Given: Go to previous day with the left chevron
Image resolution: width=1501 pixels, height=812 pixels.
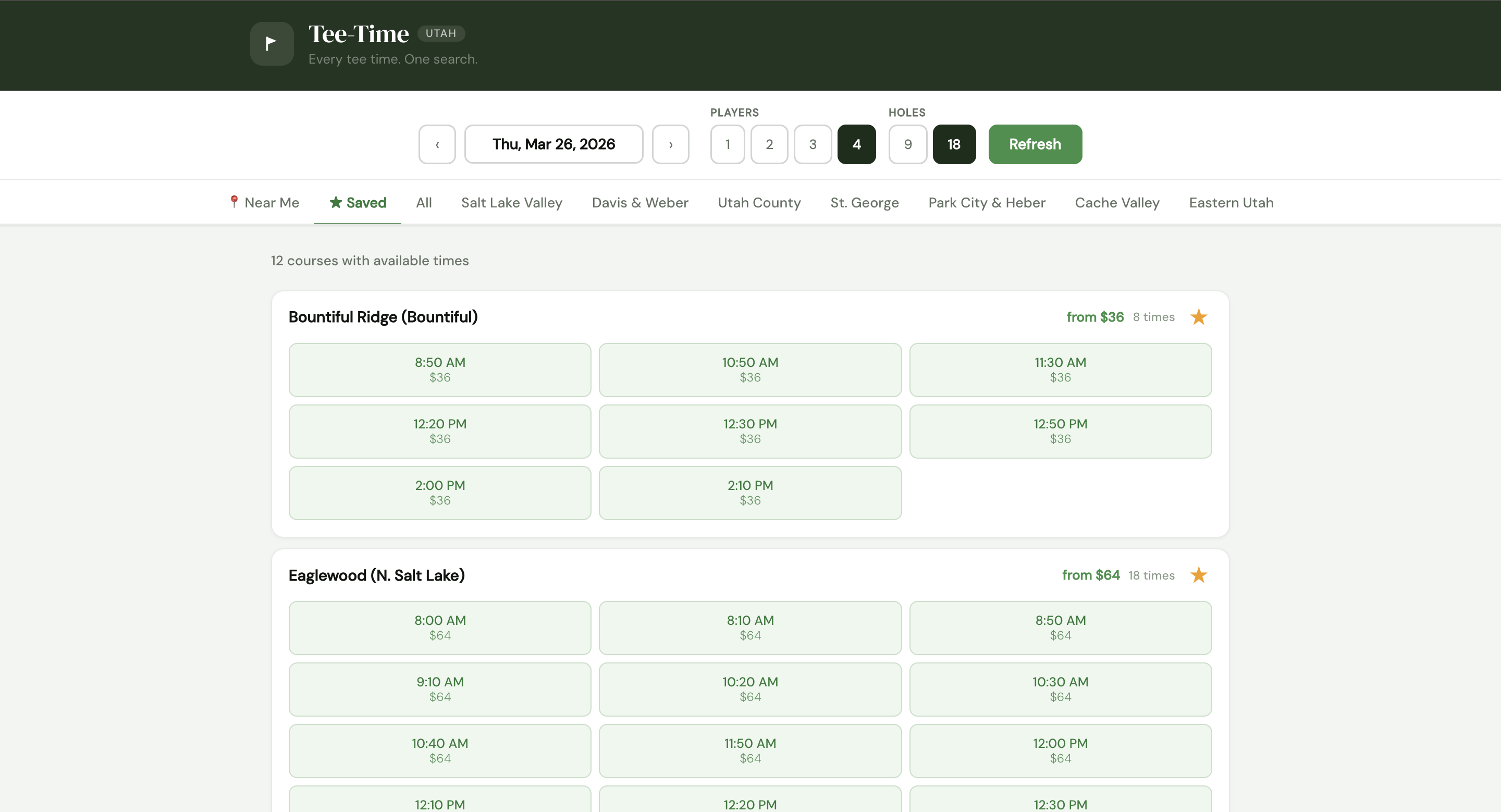Looking at the screenshot, I should (x=437, y=144).
